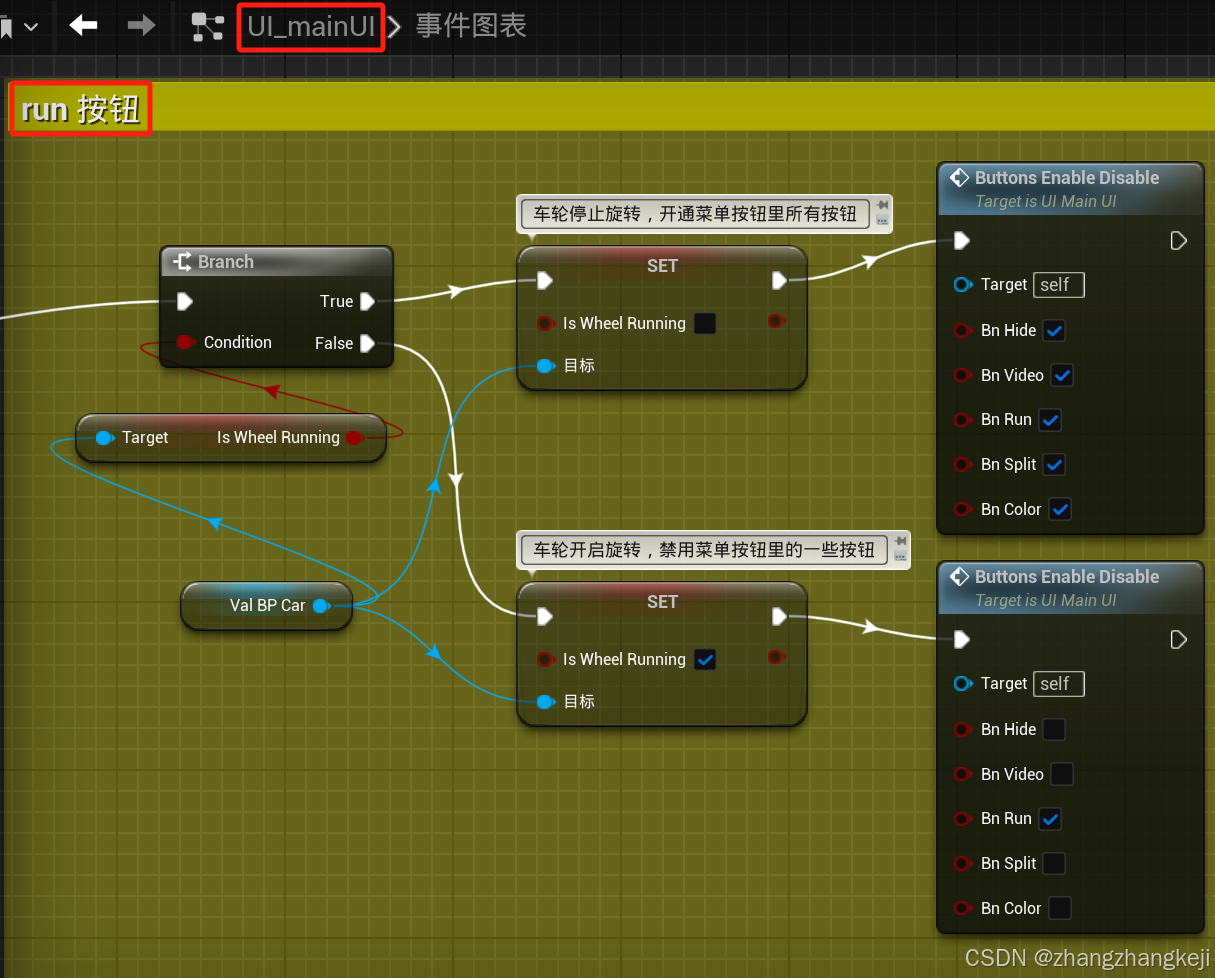The height and width of the screenshot is (978, 1215).
Task: Check Bn Hide in lower function node
Action: 1054,729
